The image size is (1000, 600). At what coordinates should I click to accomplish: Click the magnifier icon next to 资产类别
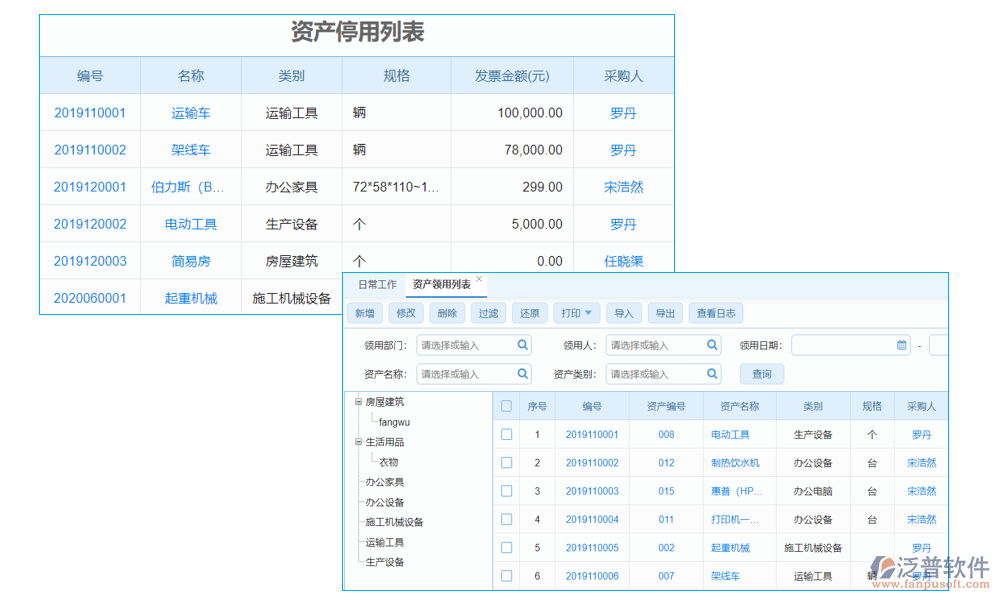(x=710, y=373)
